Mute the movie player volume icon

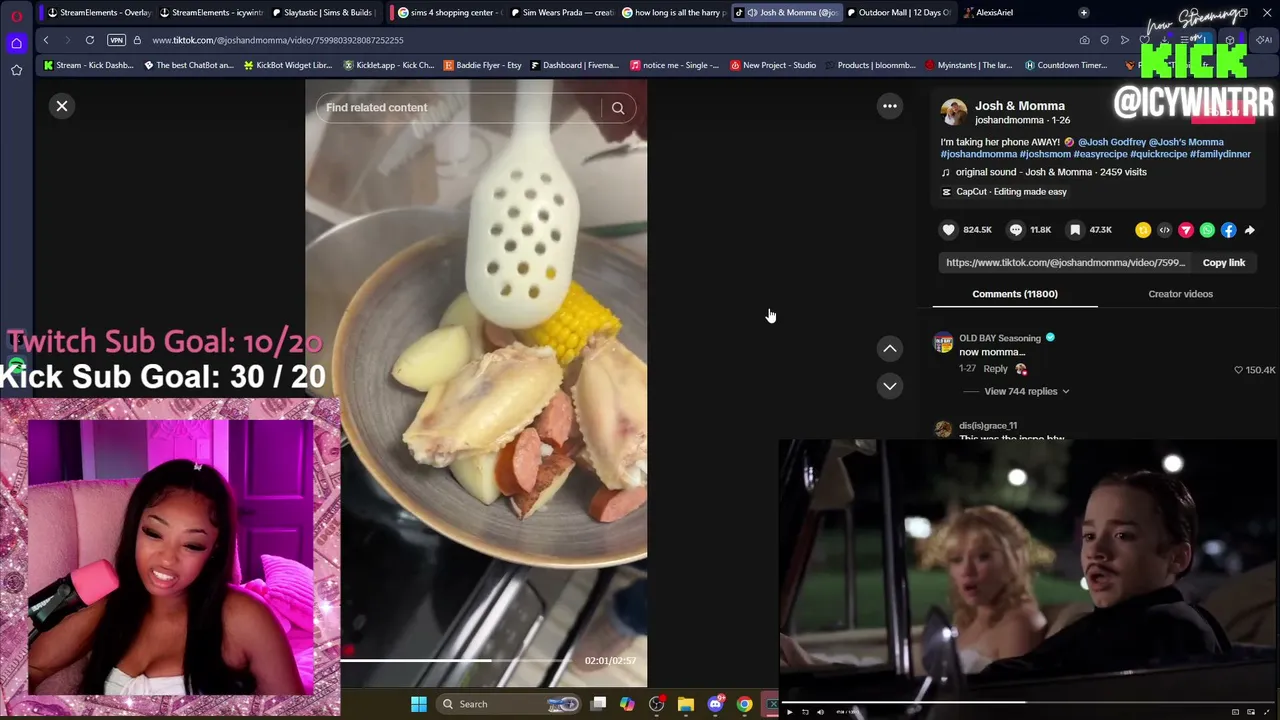[x=820, y=712]
